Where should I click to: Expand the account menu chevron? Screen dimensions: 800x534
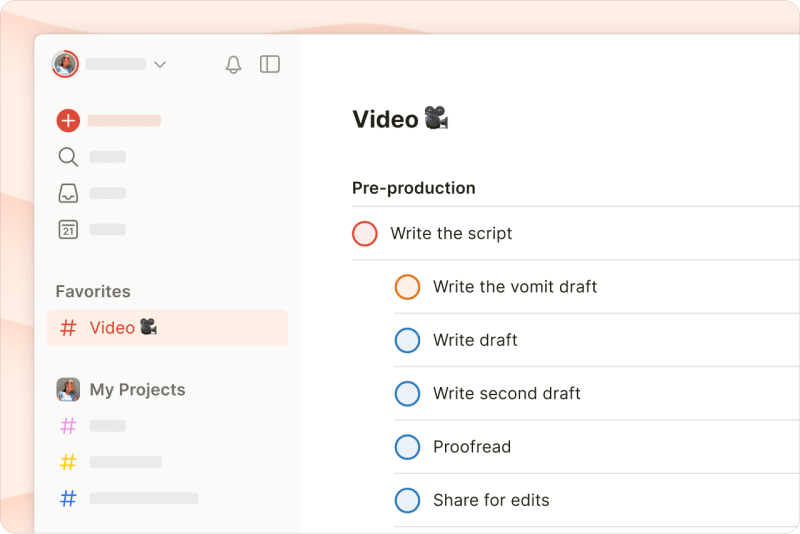tap(160, 64)
